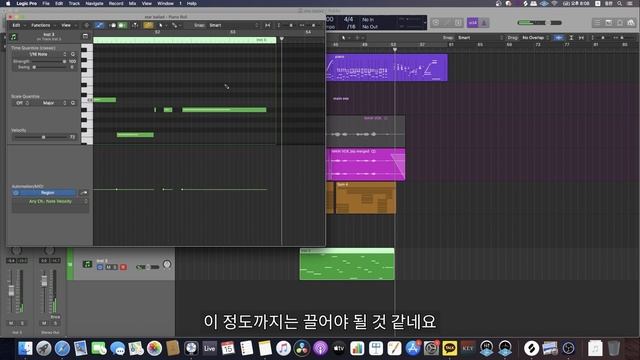Click the green region header in Piano Roll
Screen dimensions: 640x360
(x=184, y=40)
